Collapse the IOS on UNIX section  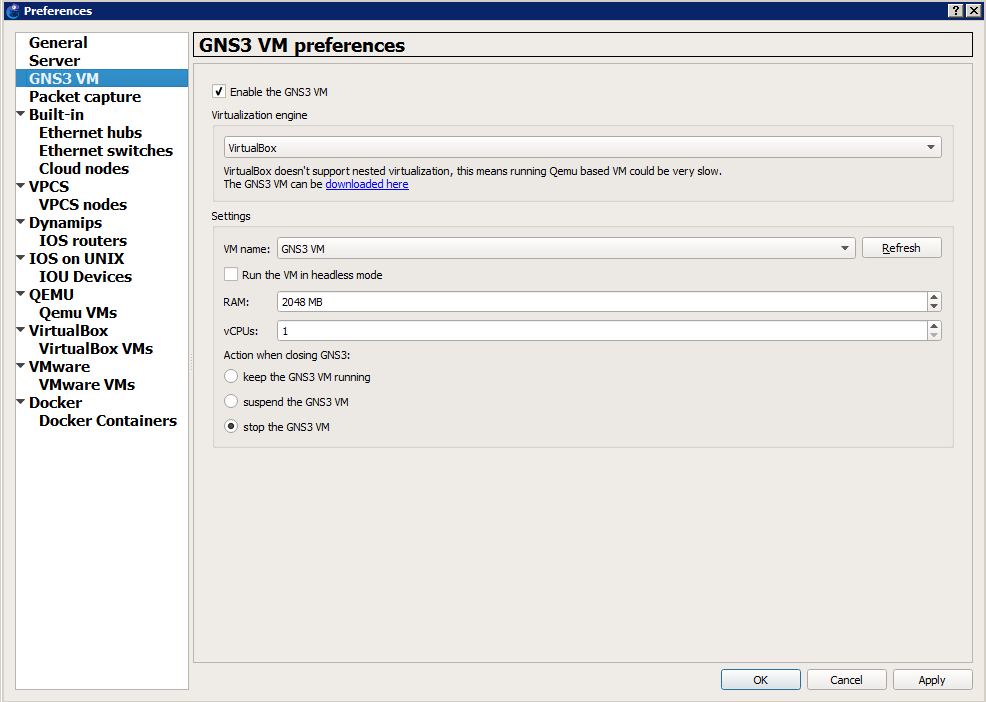point(21,257)
